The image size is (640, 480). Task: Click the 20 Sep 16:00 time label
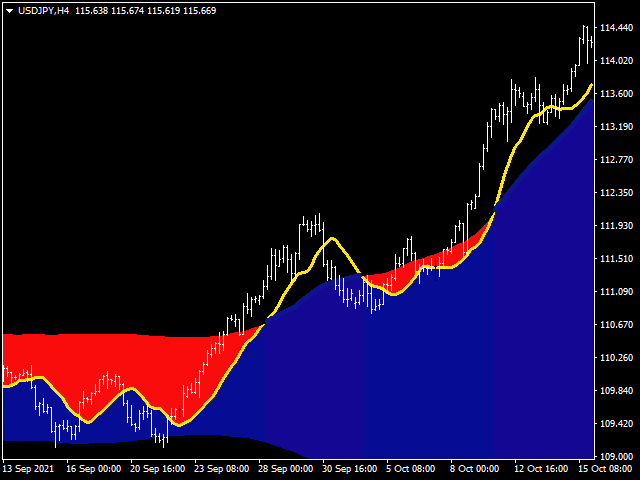158,469
